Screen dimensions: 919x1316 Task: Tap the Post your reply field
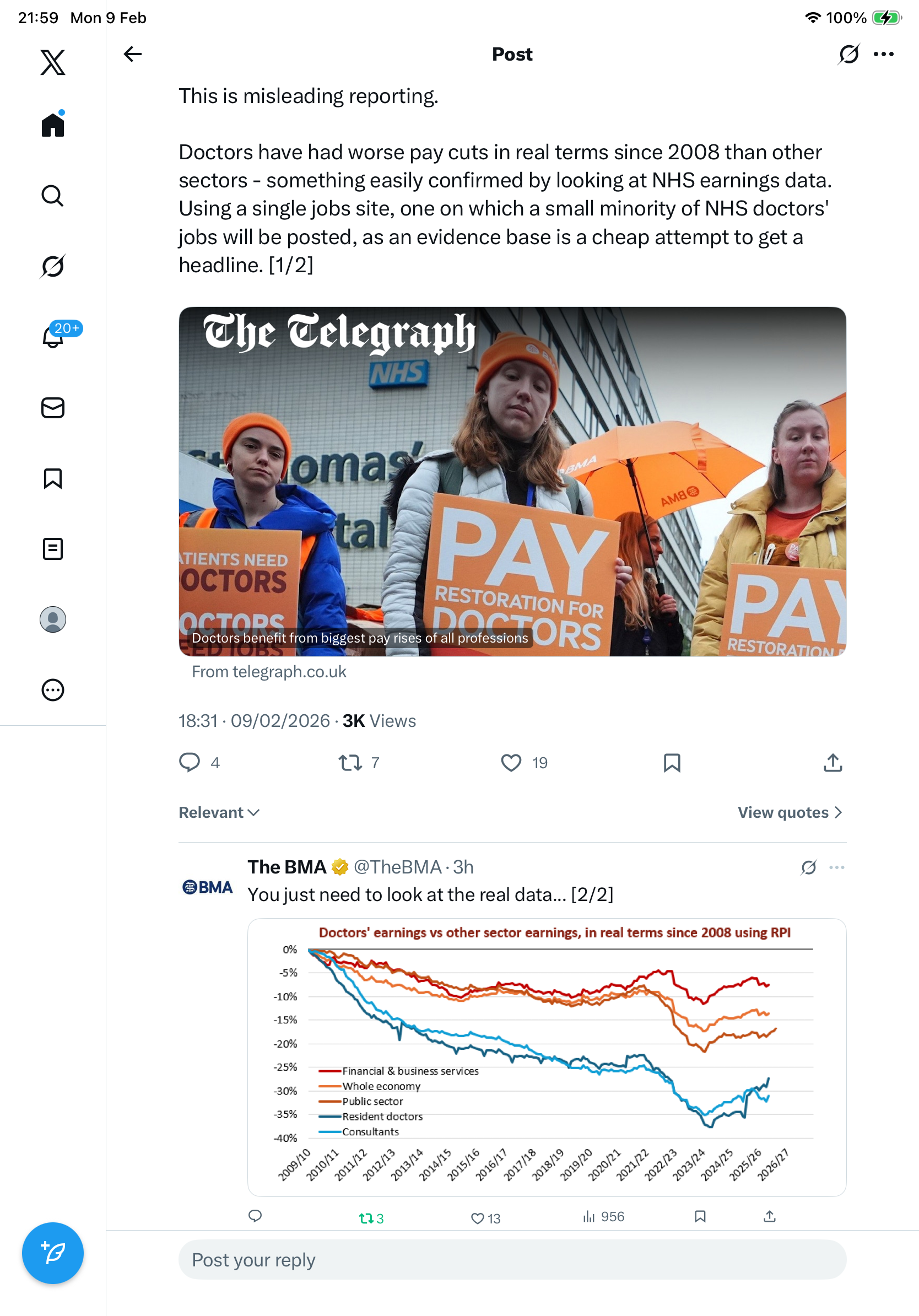coord(512,1259)
